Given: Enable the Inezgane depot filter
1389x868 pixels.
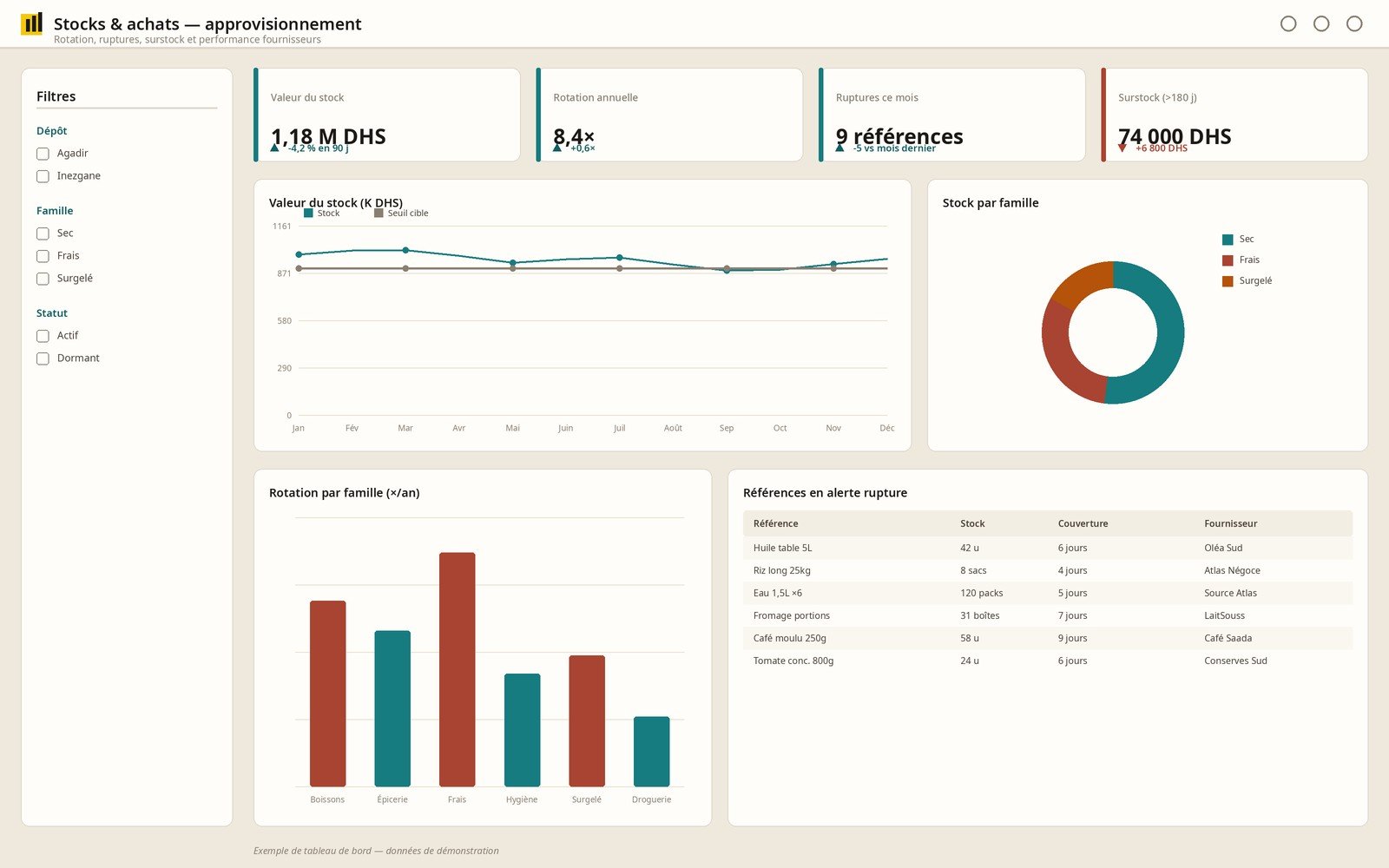Looking at the screenshot, I should coord(43,176).
